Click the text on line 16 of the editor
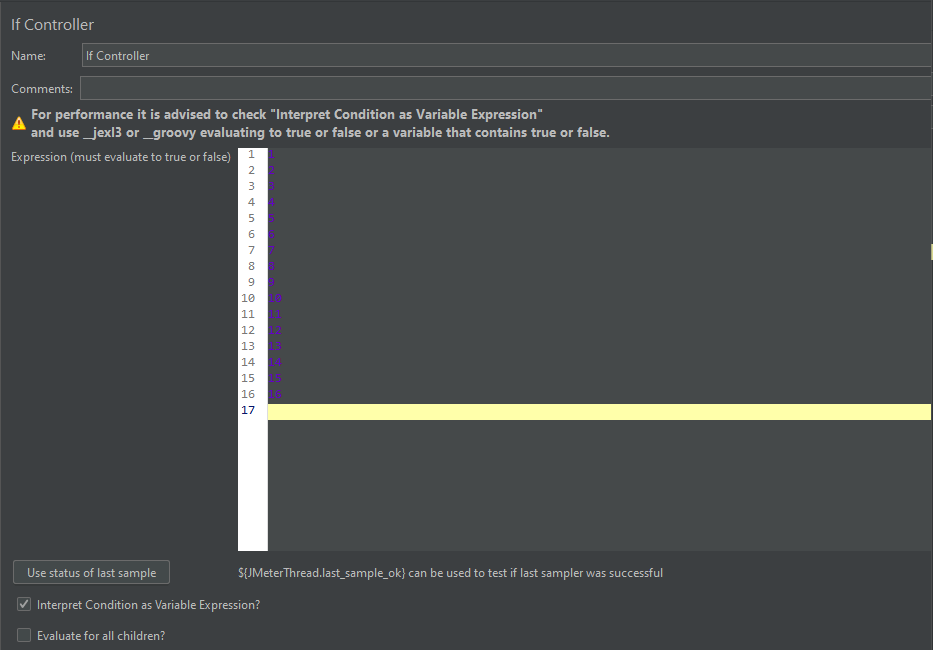933x650 pixels. click(276, 394)
